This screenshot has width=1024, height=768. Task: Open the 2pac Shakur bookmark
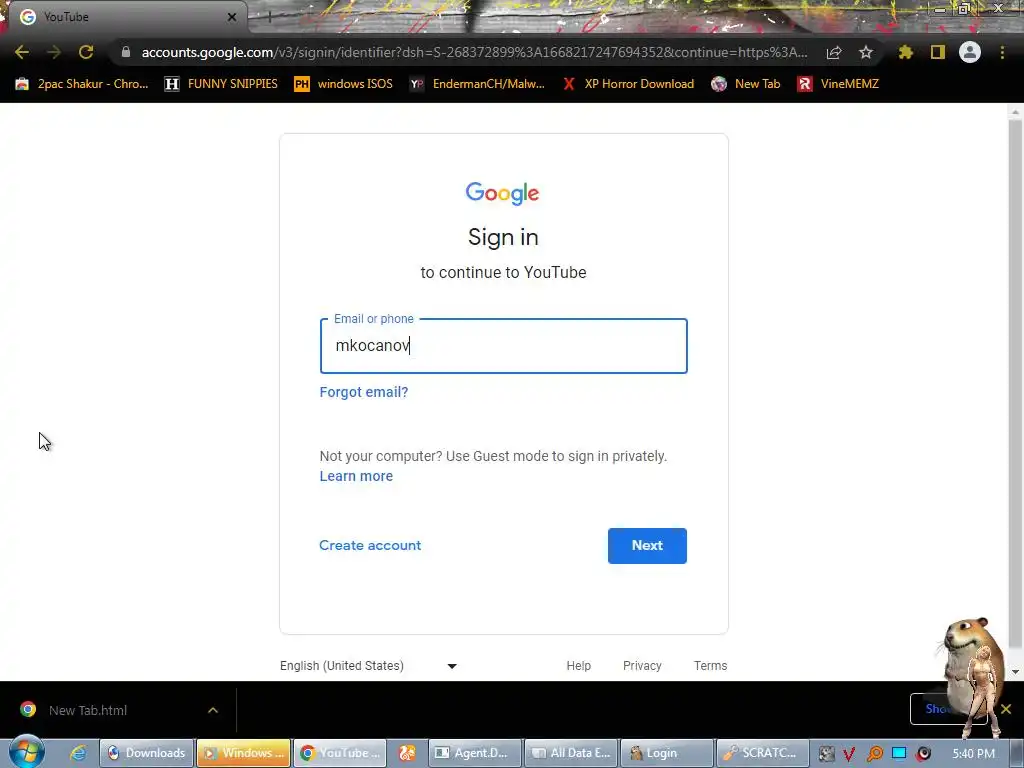(82, 84)
